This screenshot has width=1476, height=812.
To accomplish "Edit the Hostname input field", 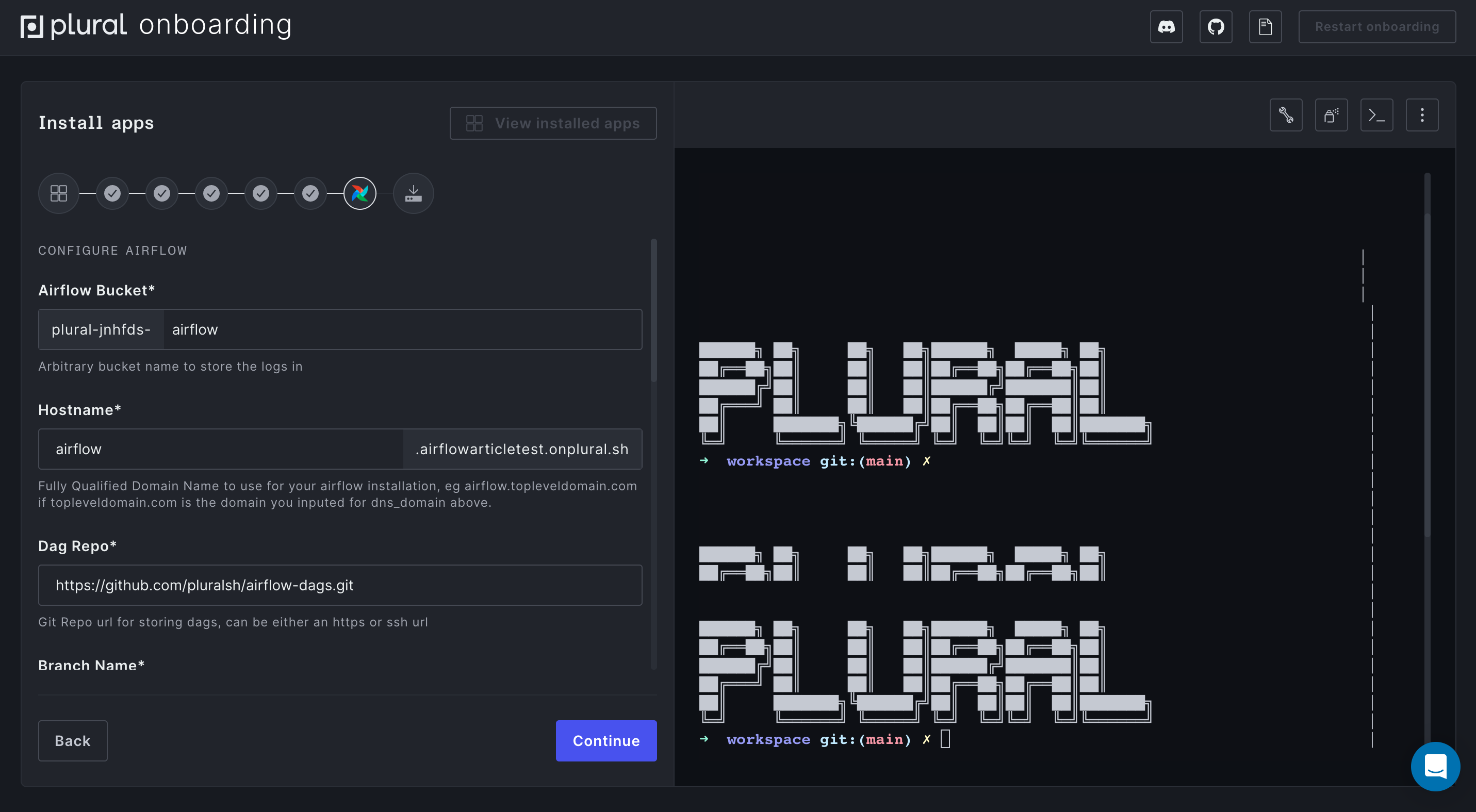I will click(x=221, y=449).
